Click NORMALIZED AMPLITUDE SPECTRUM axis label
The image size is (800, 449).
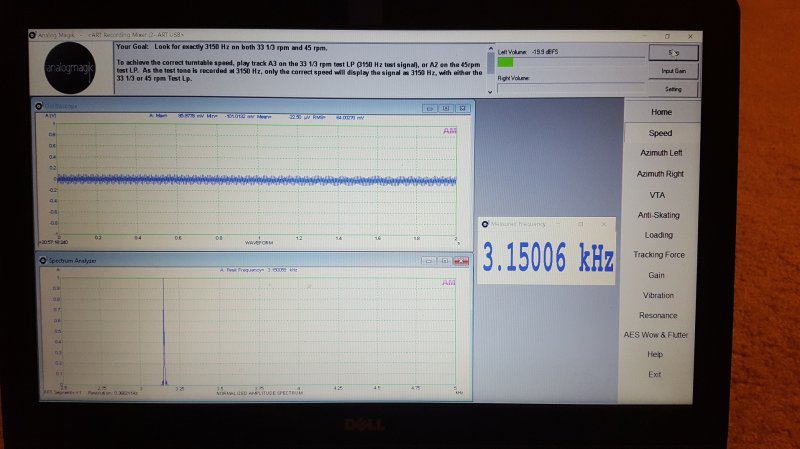(259, 393)
